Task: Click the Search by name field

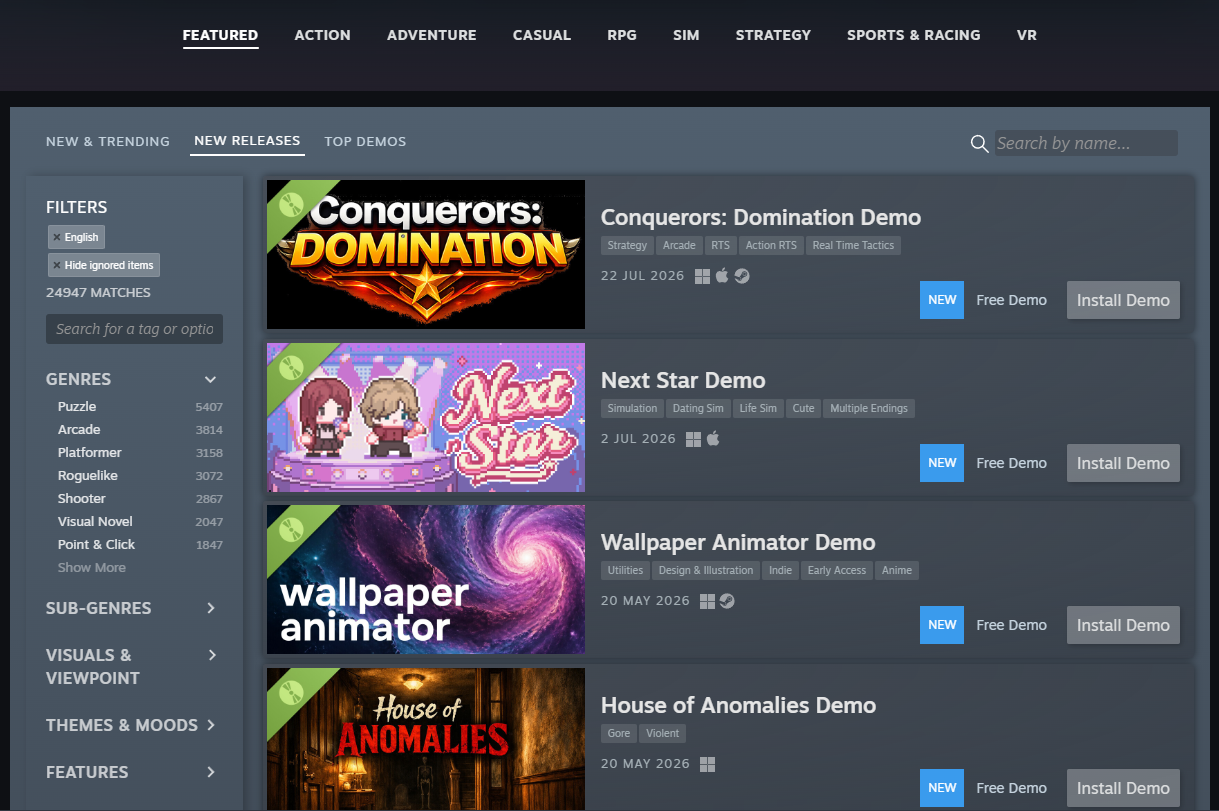Action: [1085, 143]
